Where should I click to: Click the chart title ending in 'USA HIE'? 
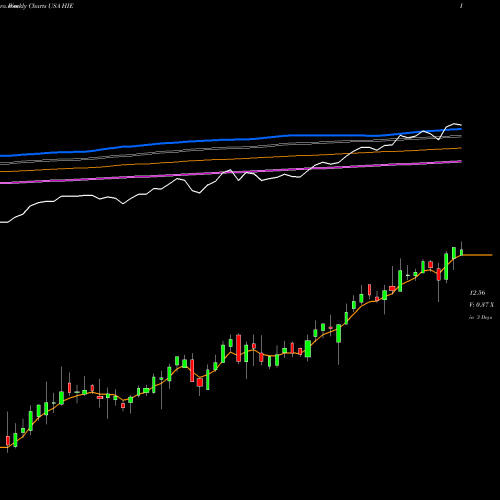(37, 6)
